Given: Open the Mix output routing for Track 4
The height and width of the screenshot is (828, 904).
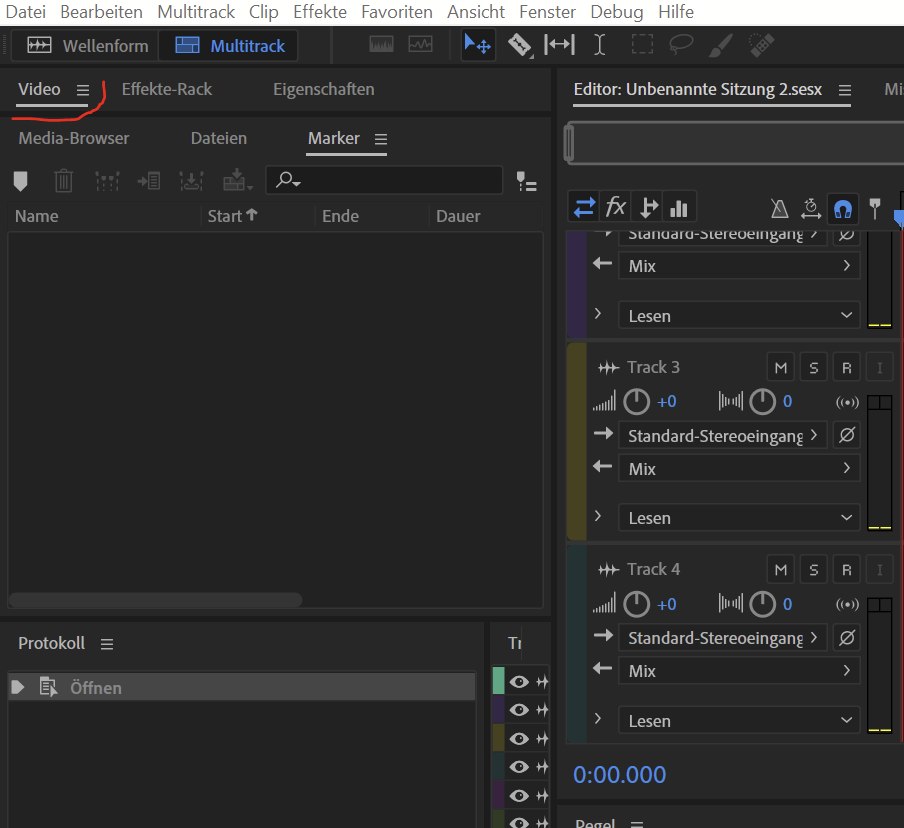Looking at the screenshot, I should point(738,670).
